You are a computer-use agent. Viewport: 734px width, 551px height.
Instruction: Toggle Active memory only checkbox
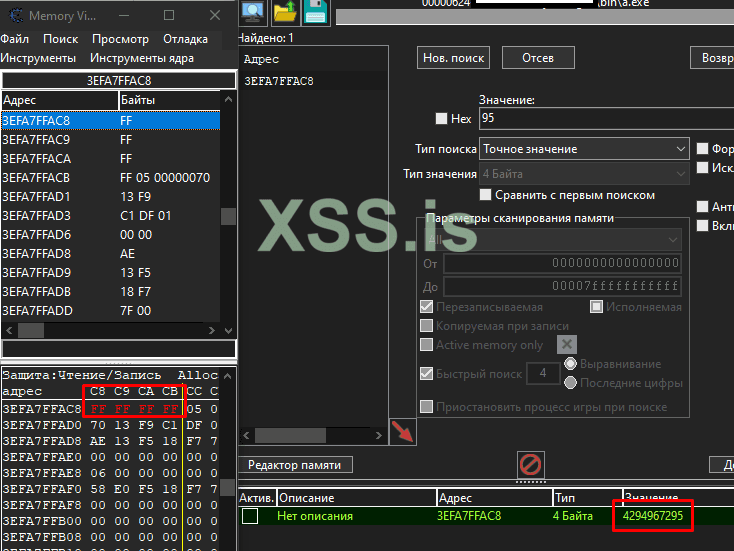(426, 345)
